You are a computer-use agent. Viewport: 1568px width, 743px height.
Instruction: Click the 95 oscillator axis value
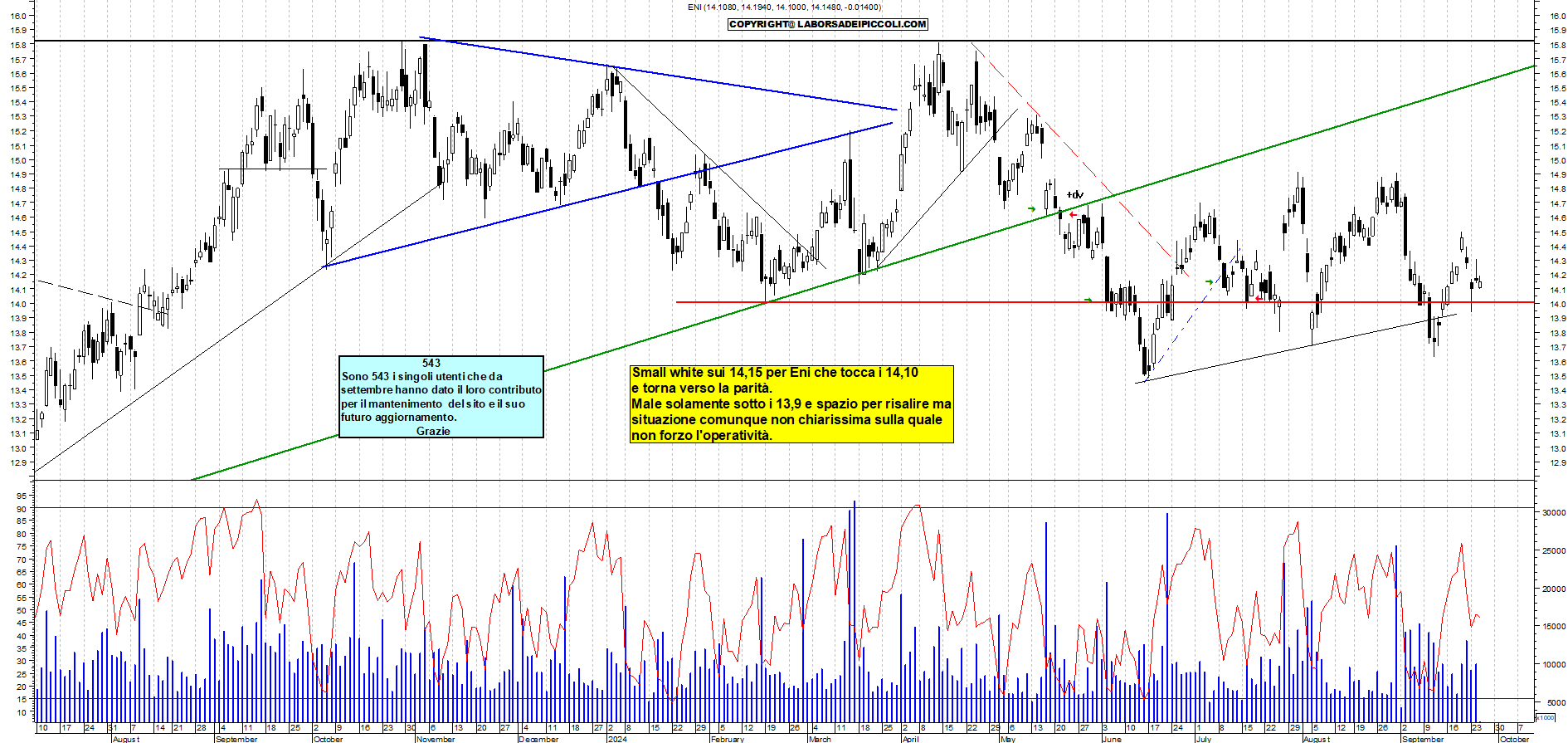tap(22, 496)
